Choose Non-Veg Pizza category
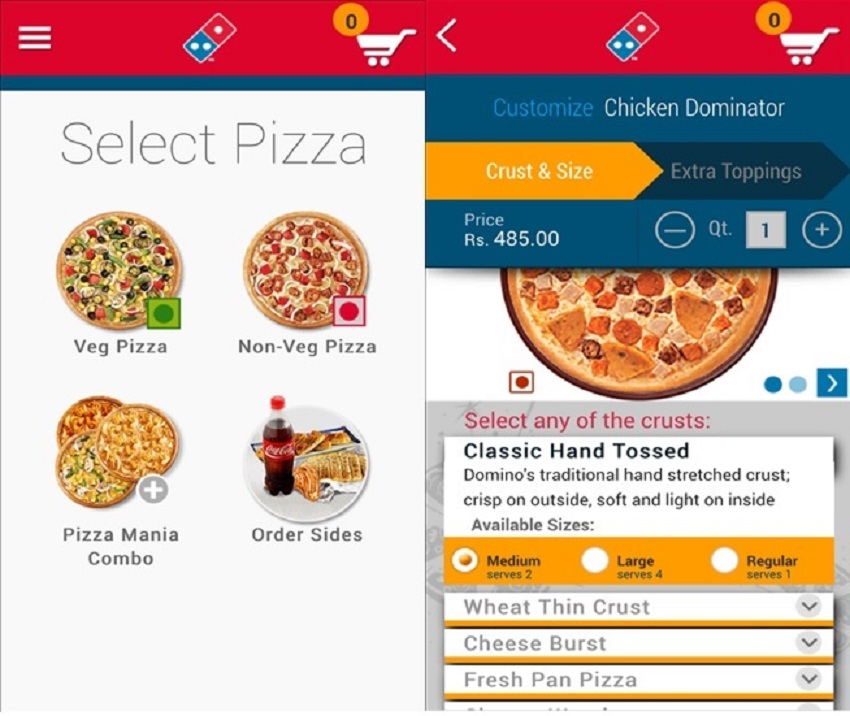Screen dimensions: 850x716 [x=307, y=283]
